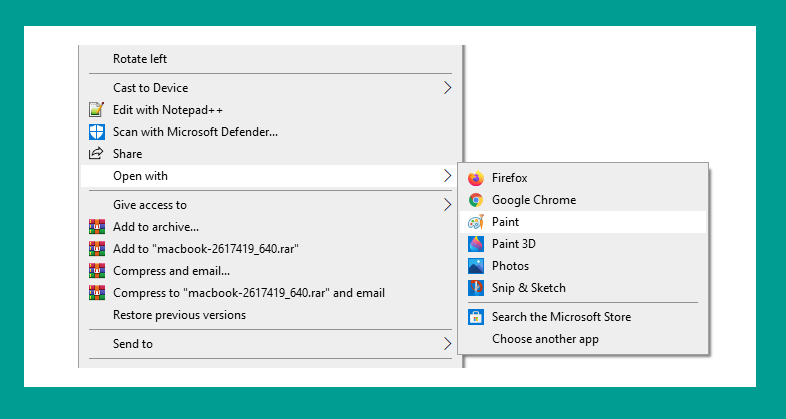
Task: Expand the Give access to arrow
Action: [x=448, y=204]
